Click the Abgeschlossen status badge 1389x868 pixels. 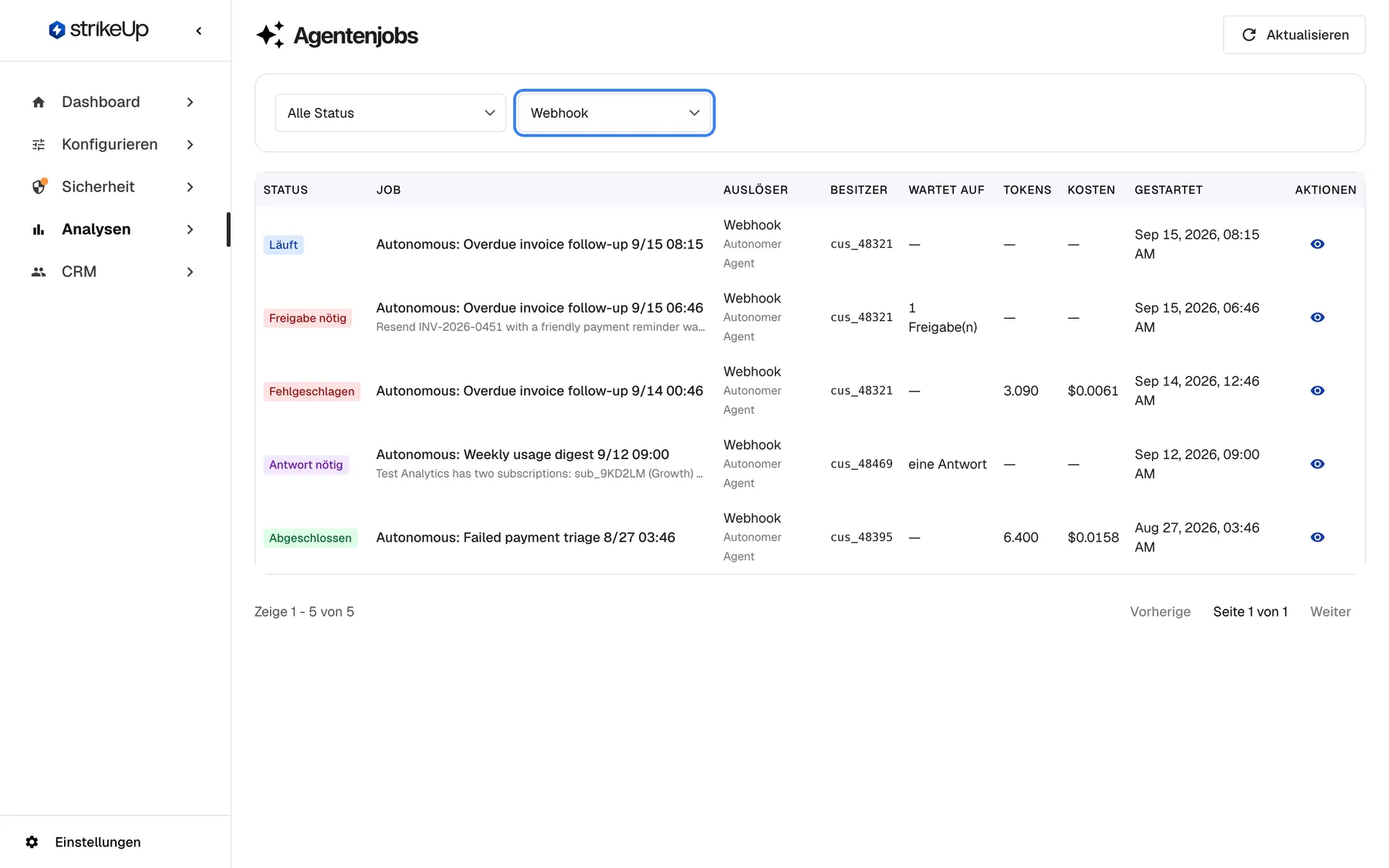click(310, 538)
